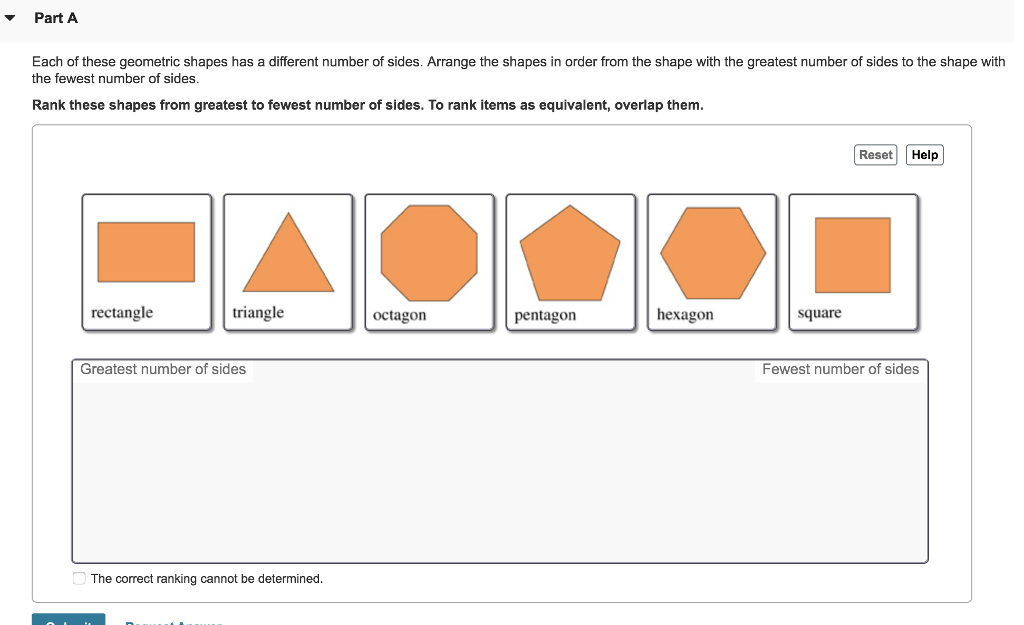Select the pentagon shape tile
1024x625 pixels.
coord(571,262)
